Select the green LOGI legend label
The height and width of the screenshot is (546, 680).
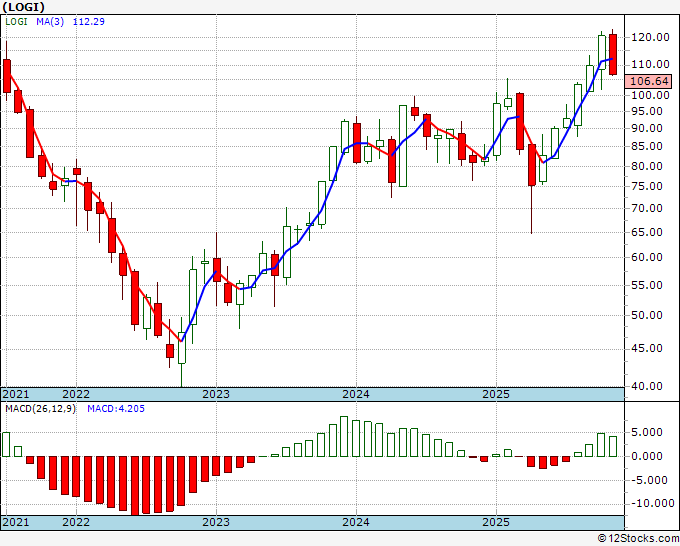tap(16, 21)
